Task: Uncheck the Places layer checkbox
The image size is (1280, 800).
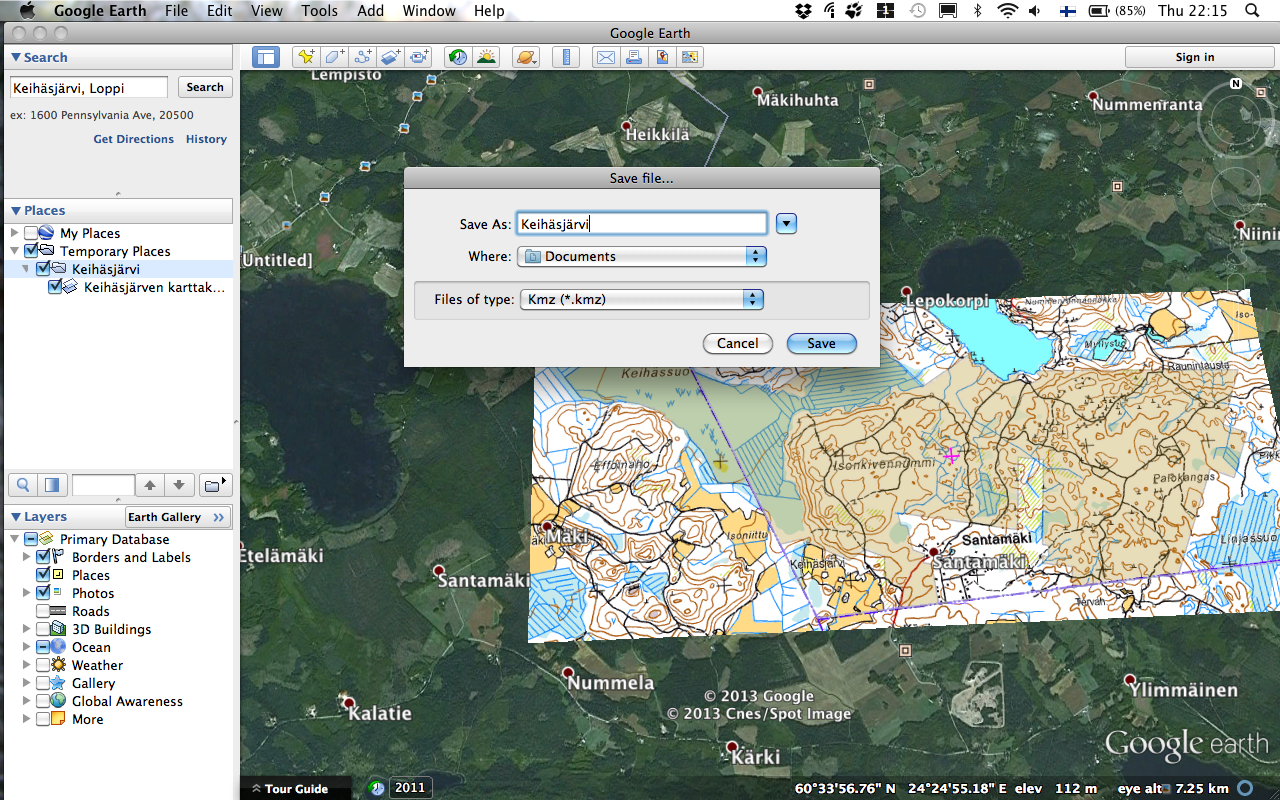Action: click(x=43, y=575)
